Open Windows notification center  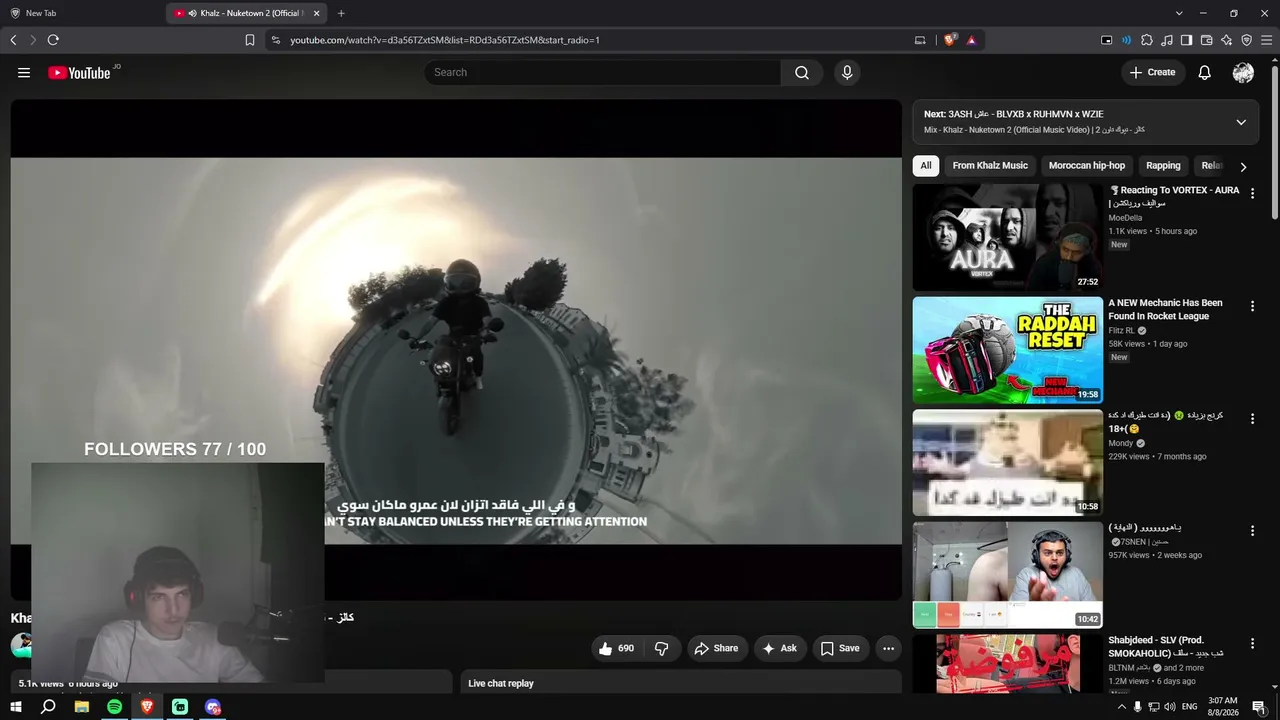1259,707
